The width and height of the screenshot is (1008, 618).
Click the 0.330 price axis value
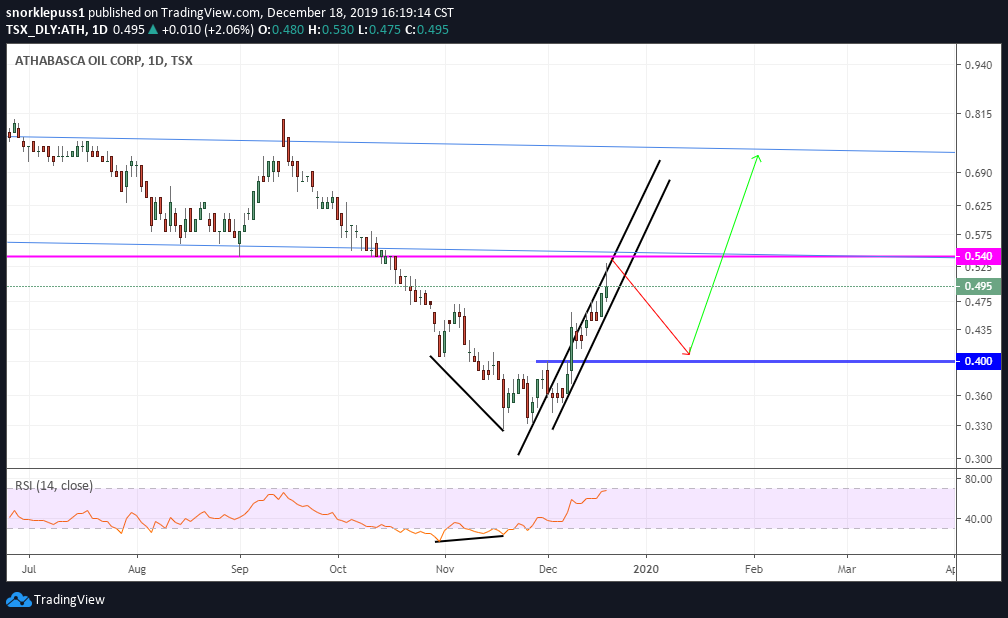(978, 426)
